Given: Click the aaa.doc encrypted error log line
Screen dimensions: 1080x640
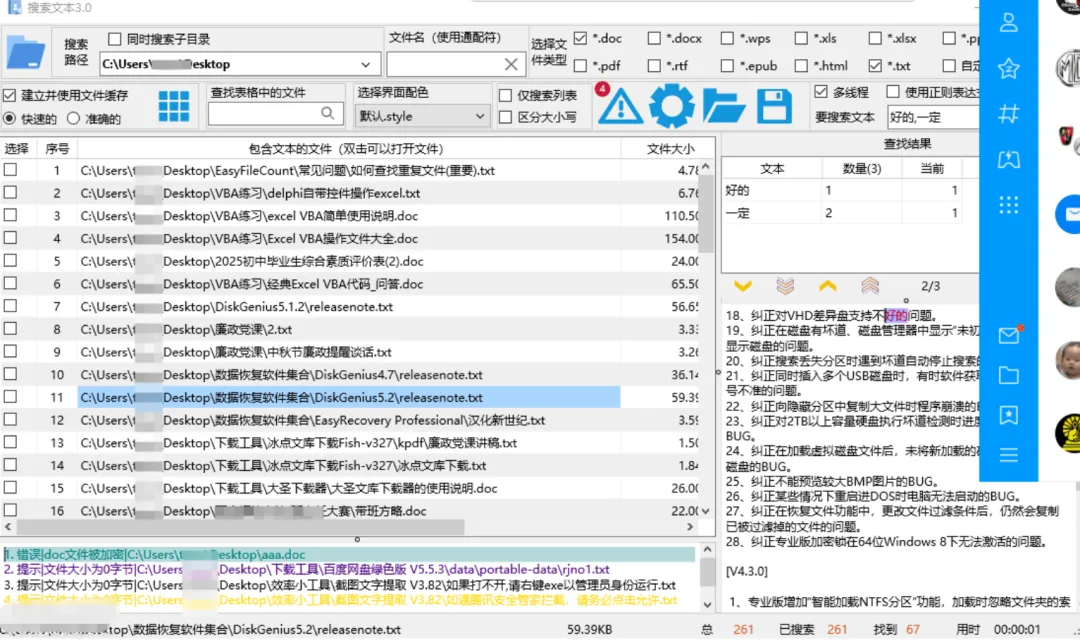Looking at the screenshot, I should tap(349, 555).
